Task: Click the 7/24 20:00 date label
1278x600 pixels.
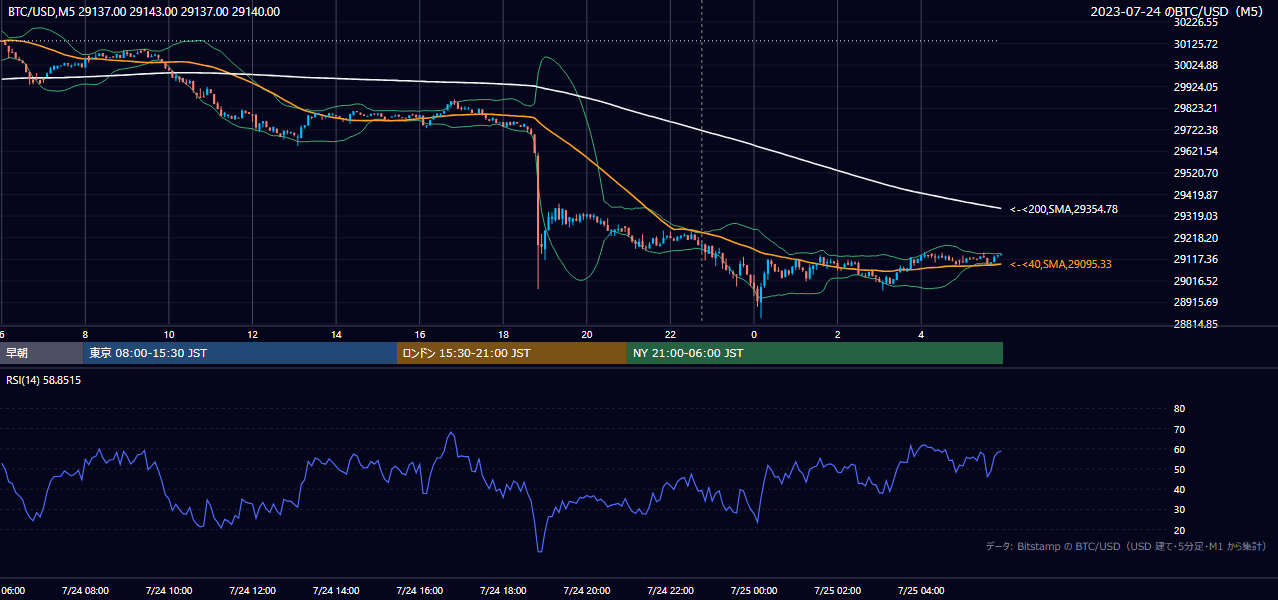Action: point(587,590)
